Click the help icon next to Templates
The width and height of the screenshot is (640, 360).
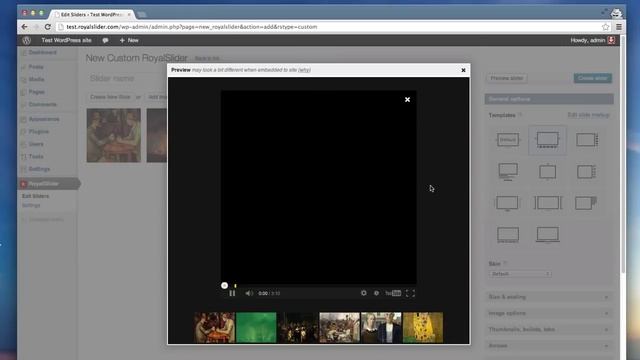coord(520,116)
